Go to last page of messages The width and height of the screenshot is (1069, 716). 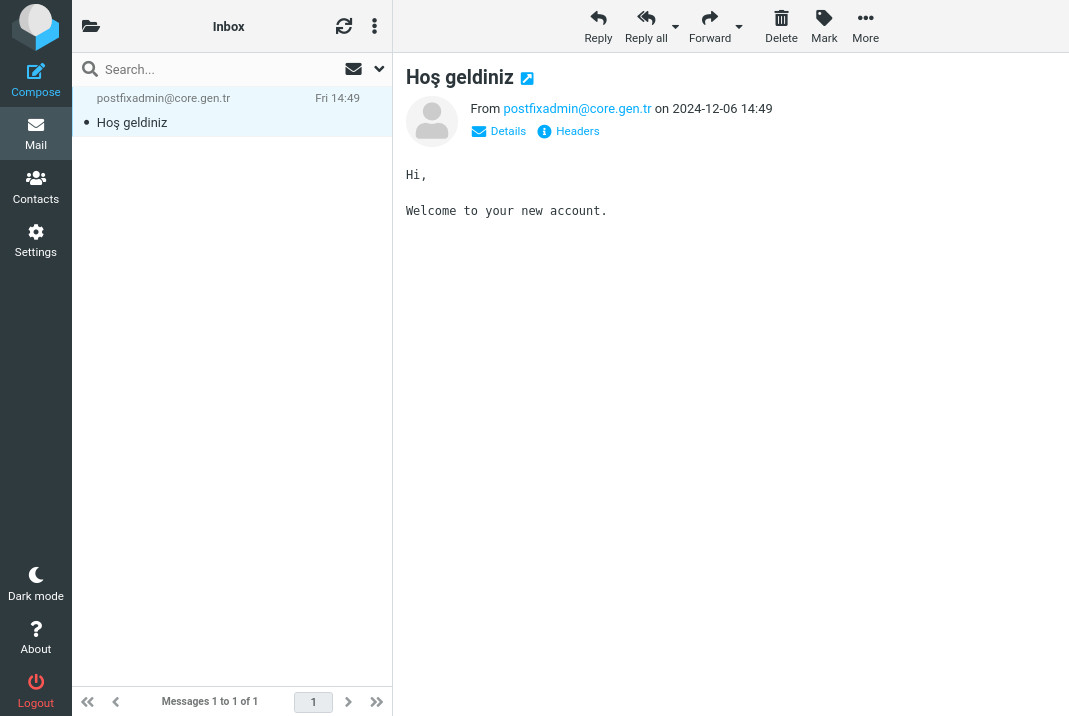376,702
